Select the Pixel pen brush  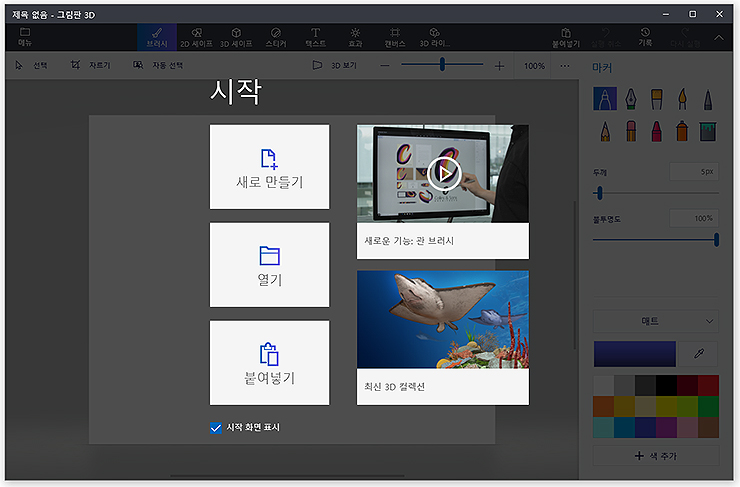[708, 99]
